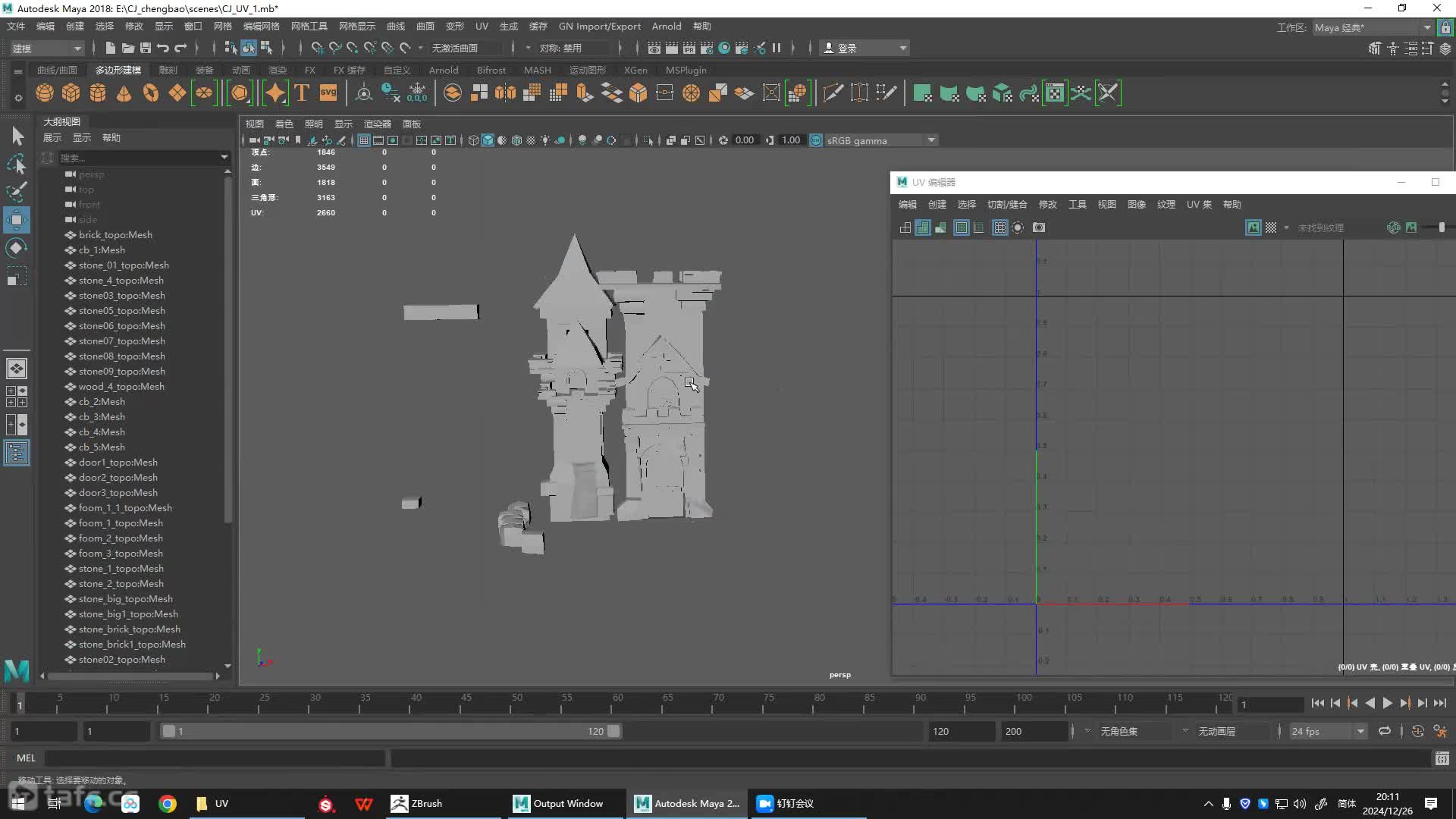Viewport: 1456px width, 819px height.
Task: Create a polygon plane from the shelf
Action: coord(177,93)
